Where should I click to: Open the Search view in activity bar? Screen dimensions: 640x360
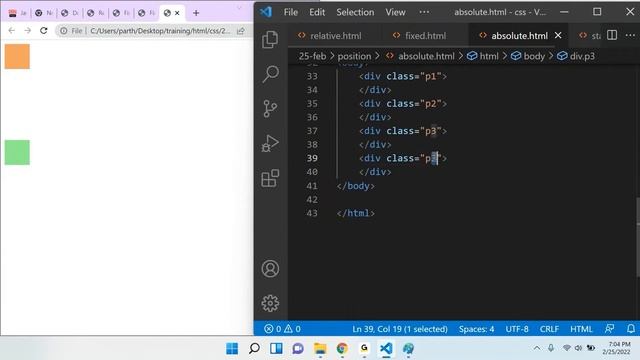click(270, 74)
